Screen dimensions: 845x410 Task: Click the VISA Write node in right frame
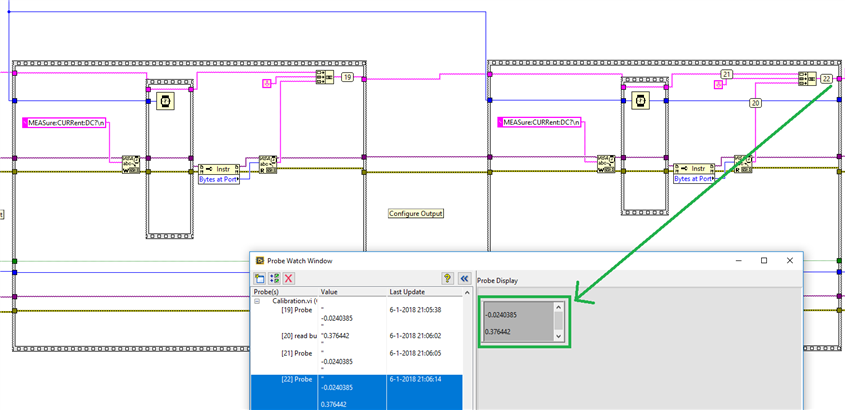pyautogui.click(x=606, y=164)
